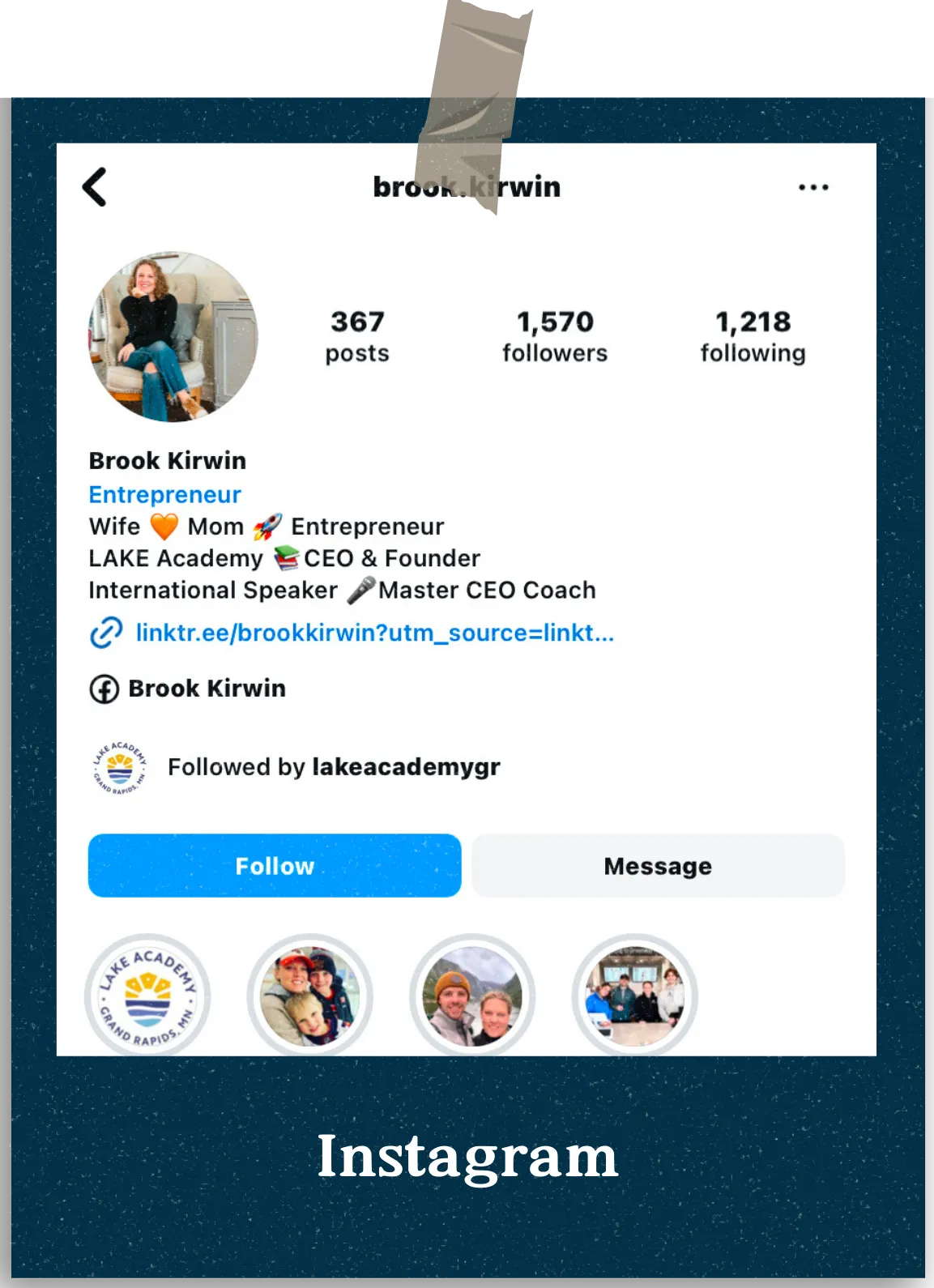934x1288 pixels.
Task: Open the highlight with mom and kids
Action: (x=309, y=996)
